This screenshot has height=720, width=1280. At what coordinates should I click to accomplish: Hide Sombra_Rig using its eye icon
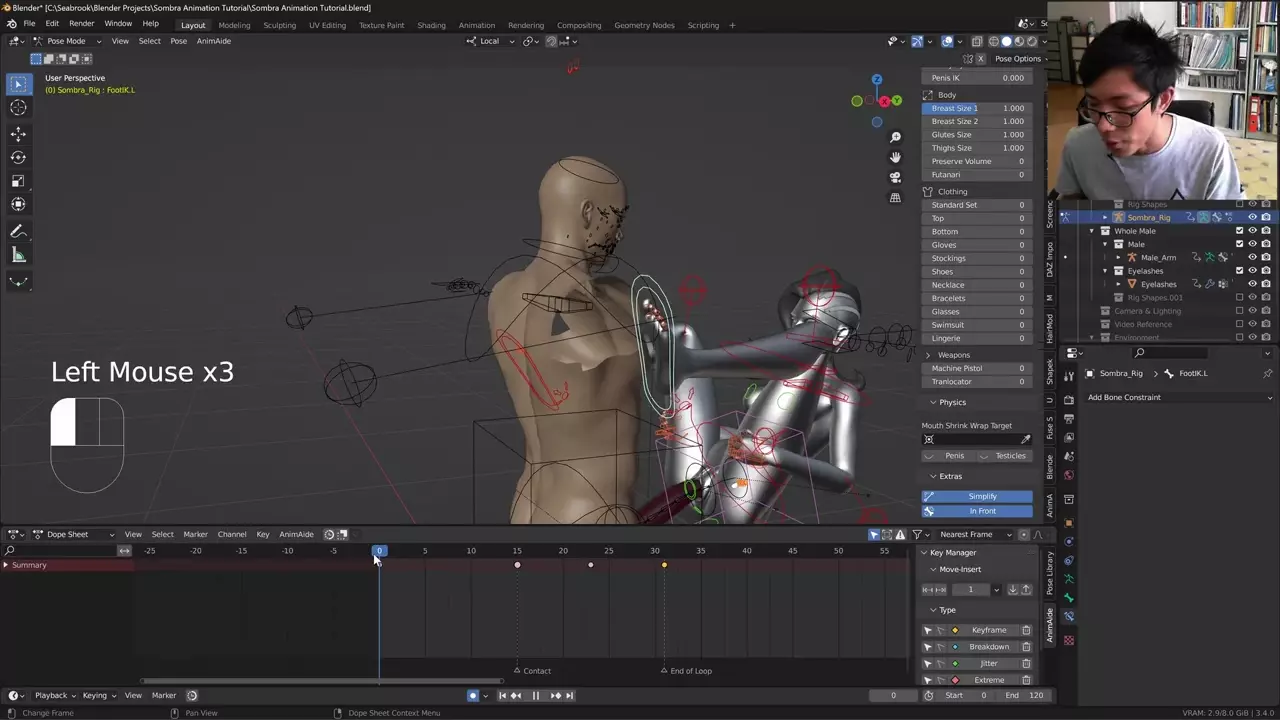point(1252,217)
